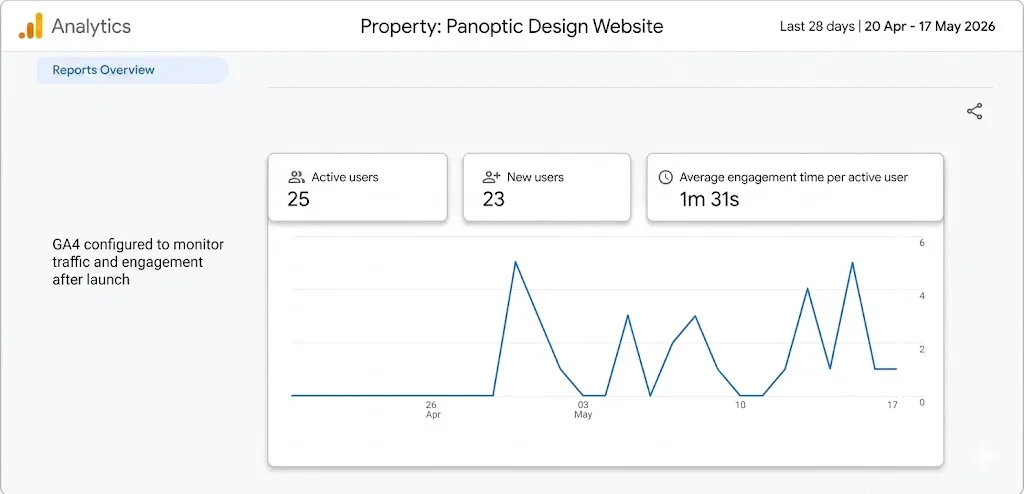Click the y-axis label 0
The image size is (1024, 494).
922,403
